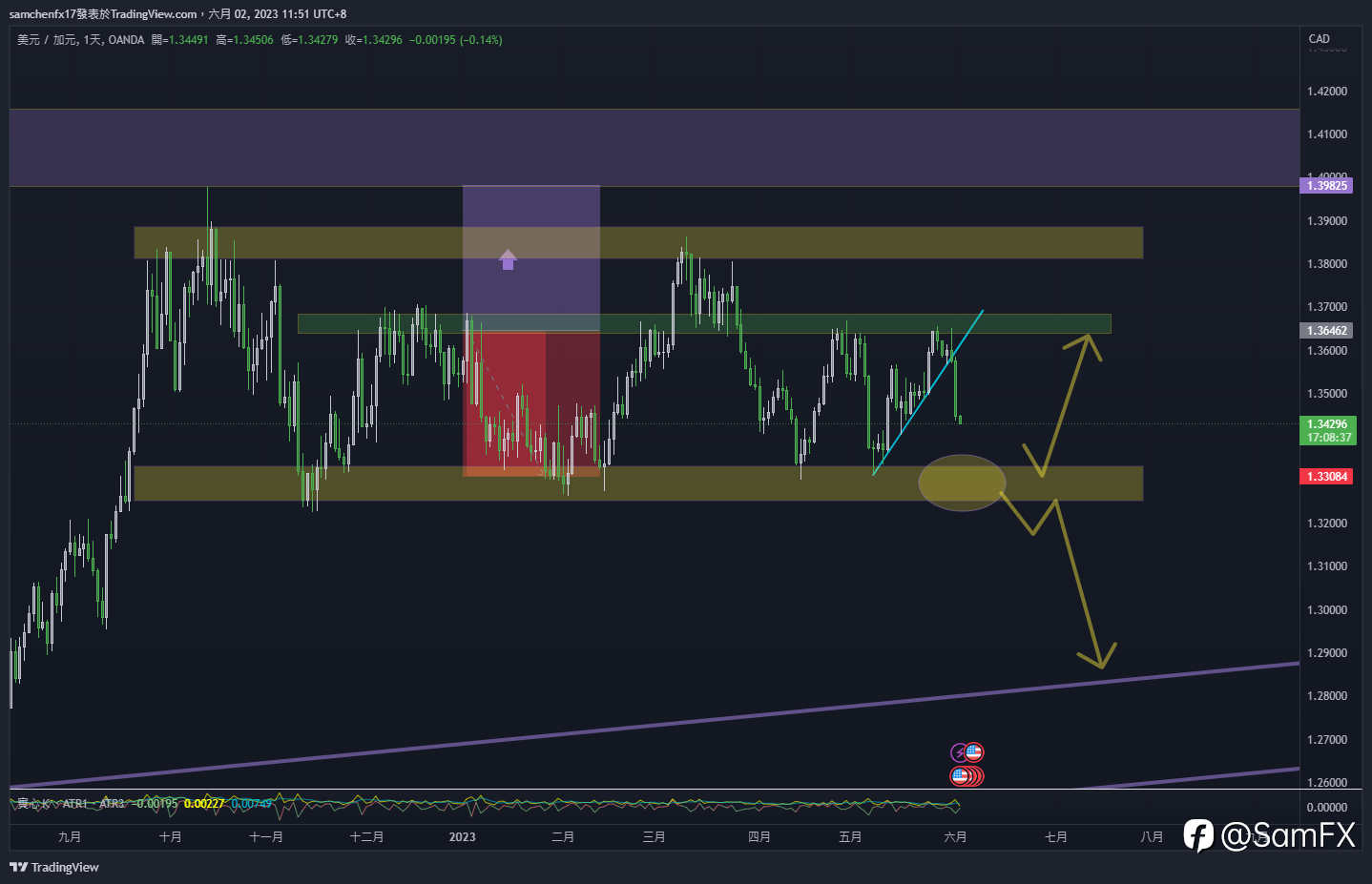This screenshot has width=1372, height=884.
Task: Click the 0.00000 indicator scale label
Action: [x=1327, y=808]
